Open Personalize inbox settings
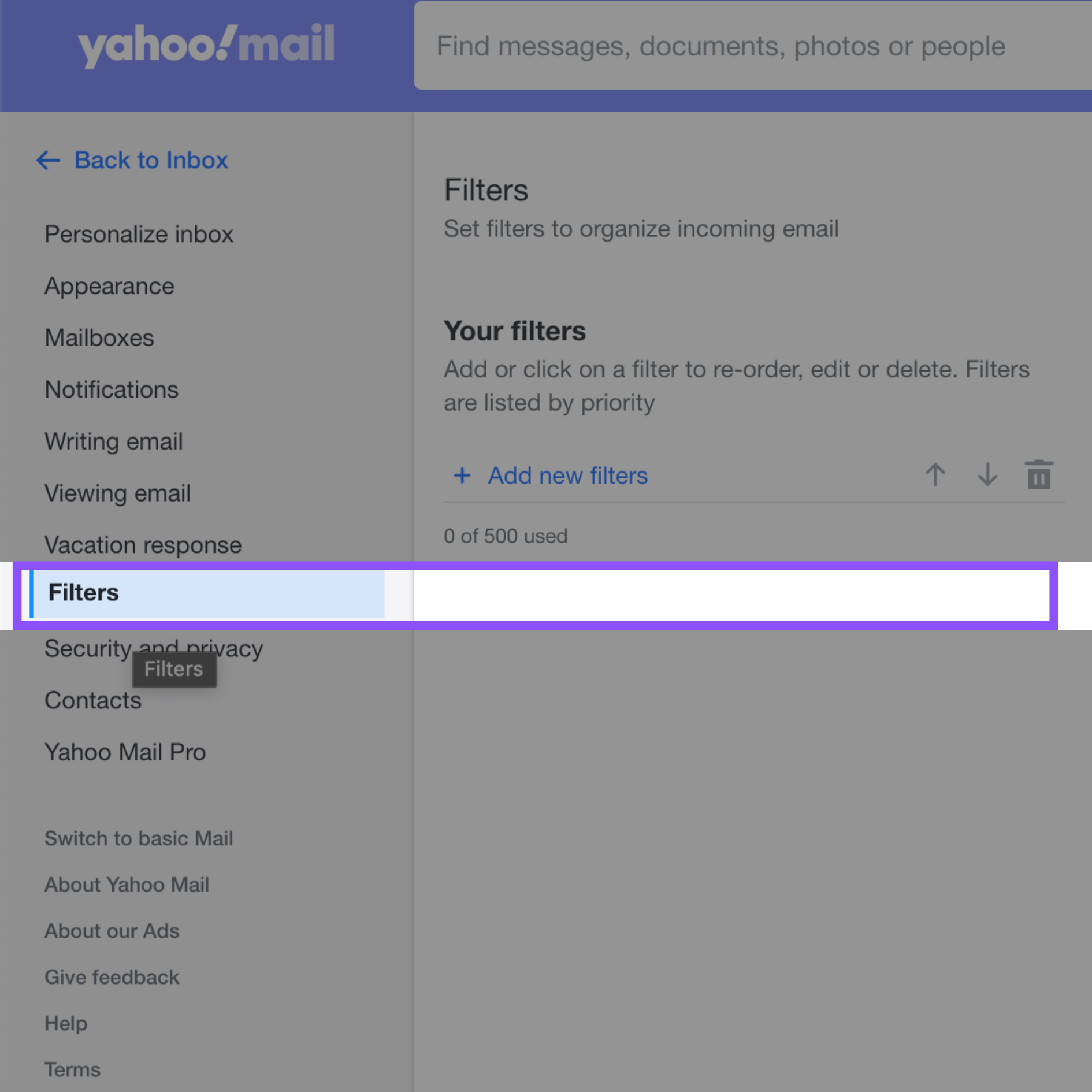 click(139, 235)
